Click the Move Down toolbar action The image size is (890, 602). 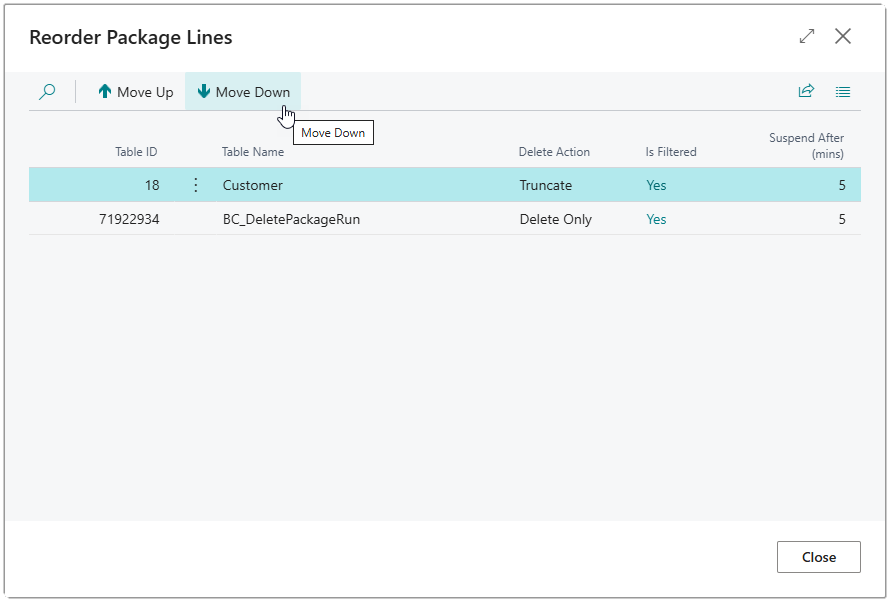[243, 91]
